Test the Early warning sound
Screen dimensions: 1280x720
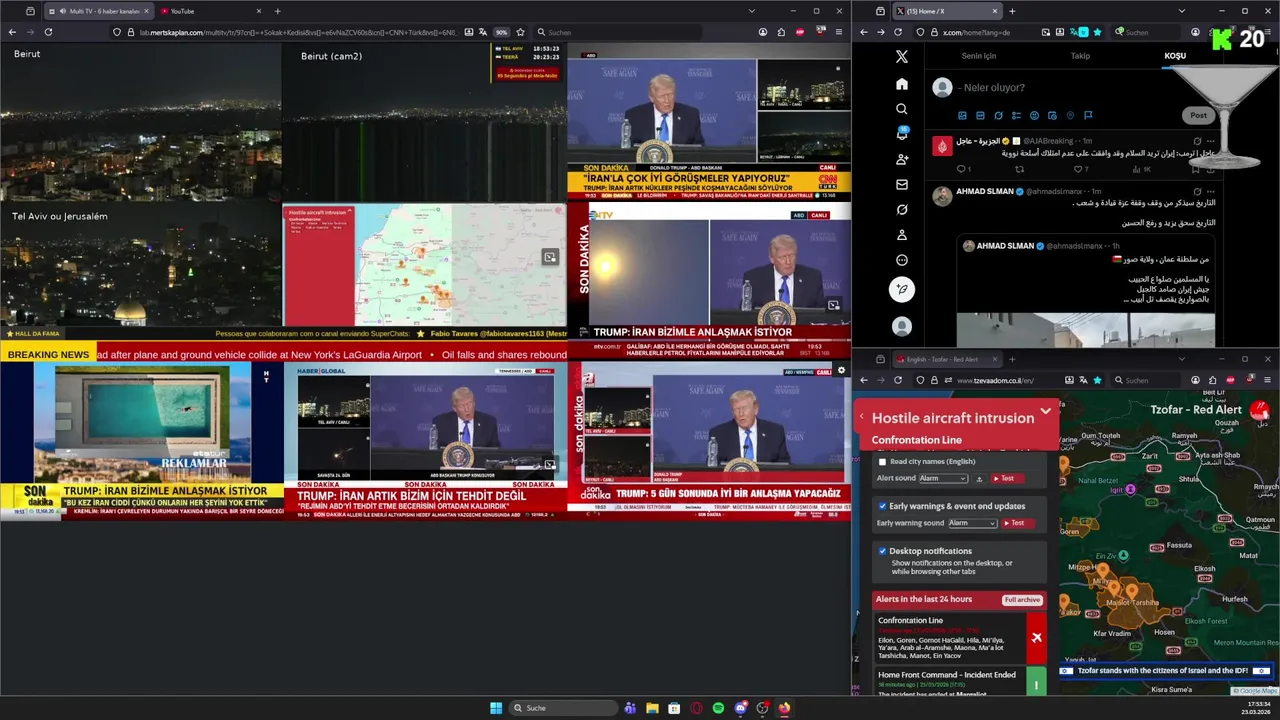(1017, 523)
